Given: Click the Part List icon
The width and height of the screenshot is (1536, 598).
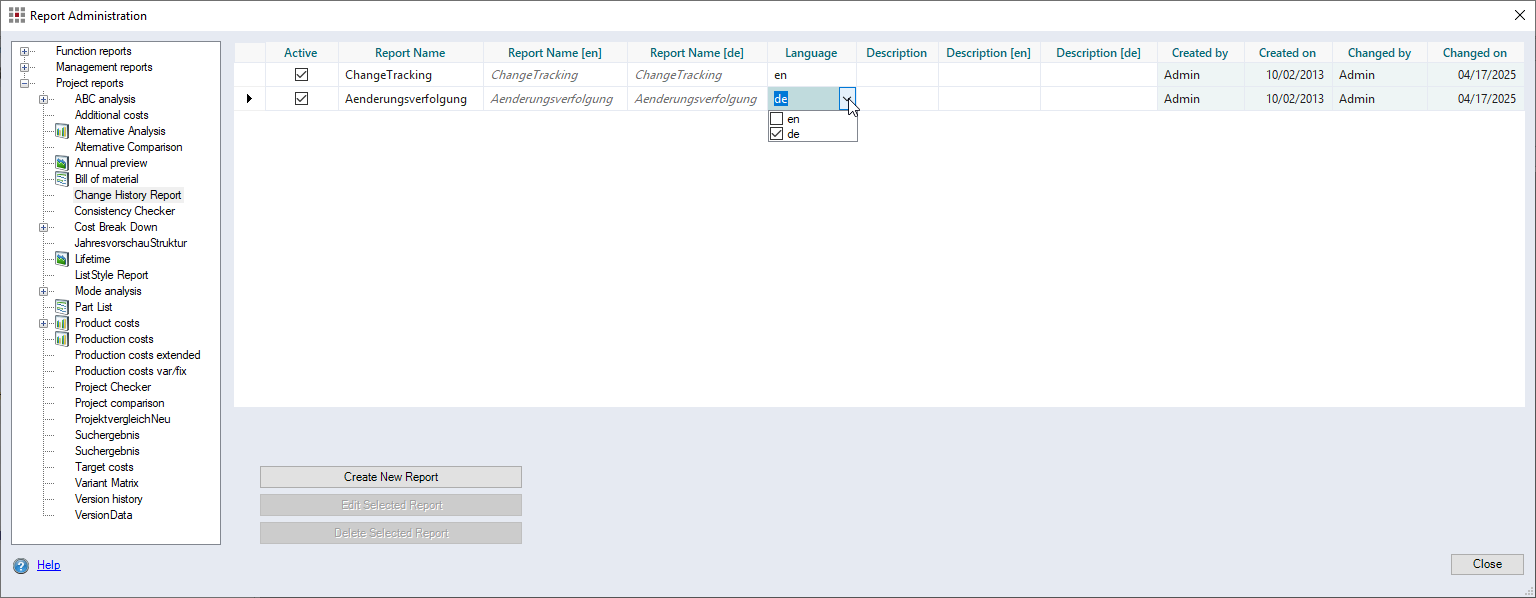Looking at the screenshot, I should (x=61, y=307).
